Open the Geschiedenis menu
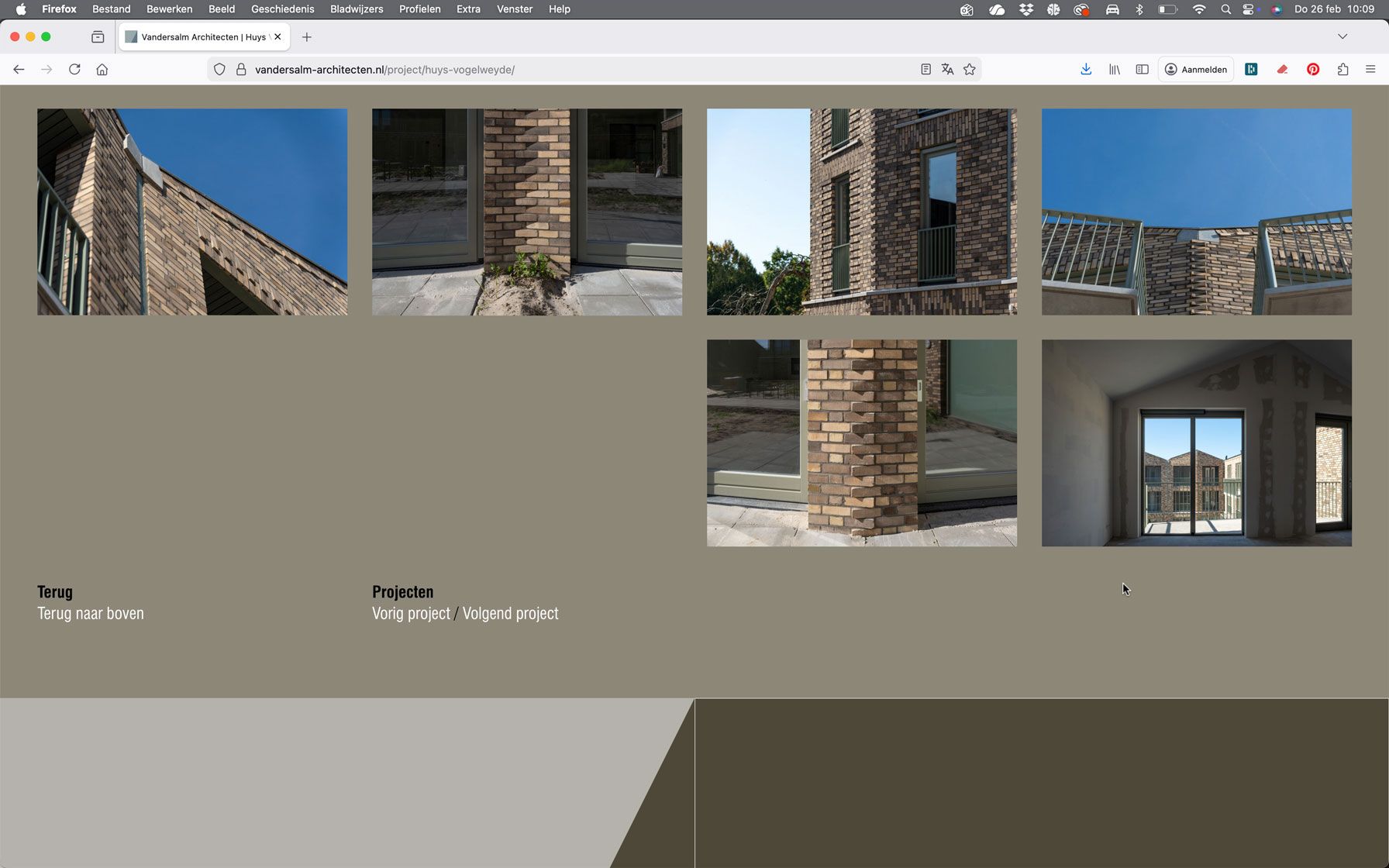Viewport: 1389px width, 868px height. point(282,9)
